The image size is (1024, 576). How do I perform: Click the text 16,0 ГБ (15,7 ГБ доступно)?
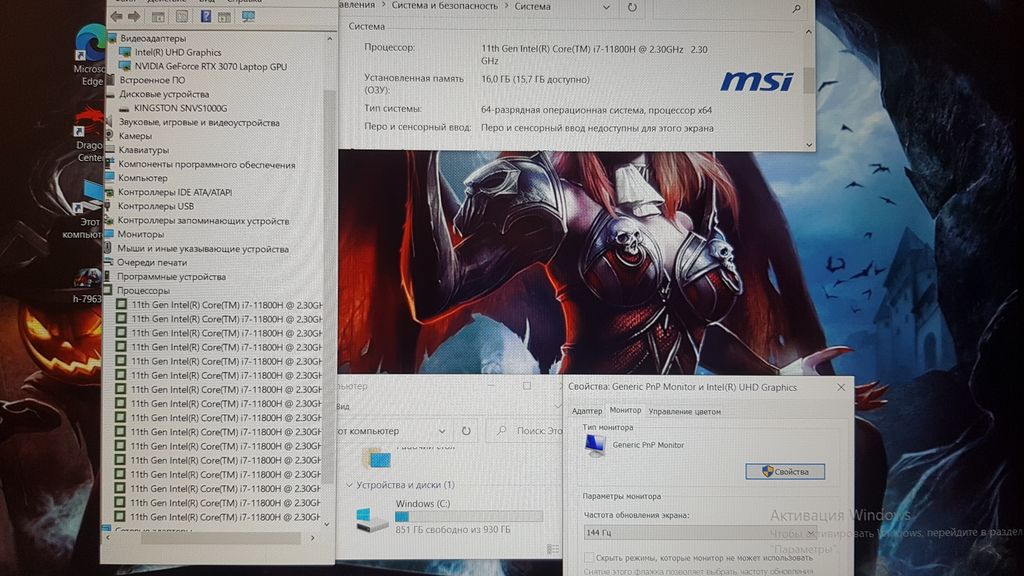click(x=536, y=80)
